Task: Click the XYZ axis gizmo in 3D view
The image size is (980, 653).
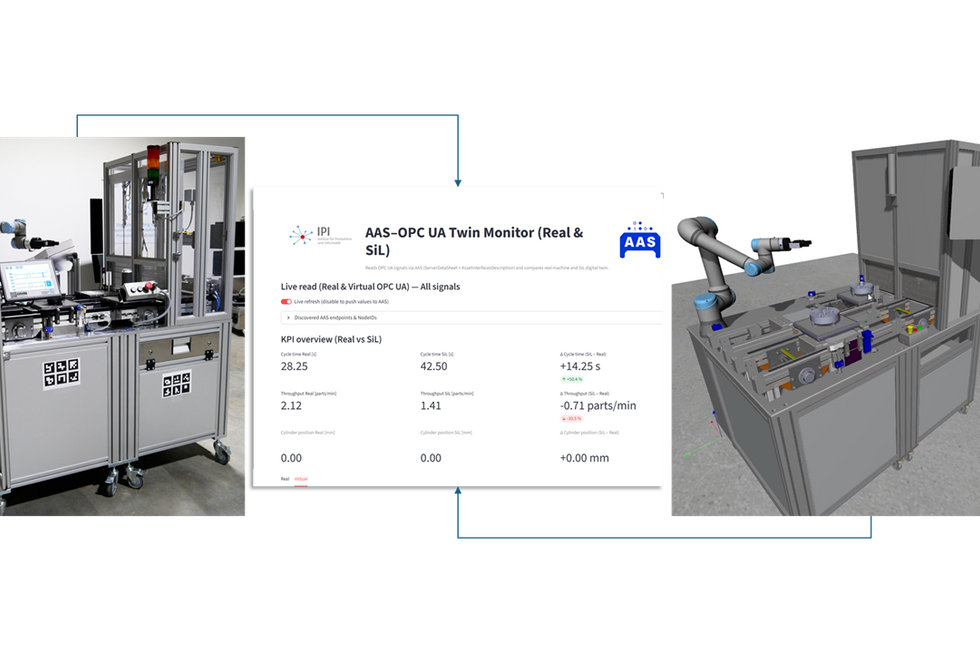Action: (713, 417)
